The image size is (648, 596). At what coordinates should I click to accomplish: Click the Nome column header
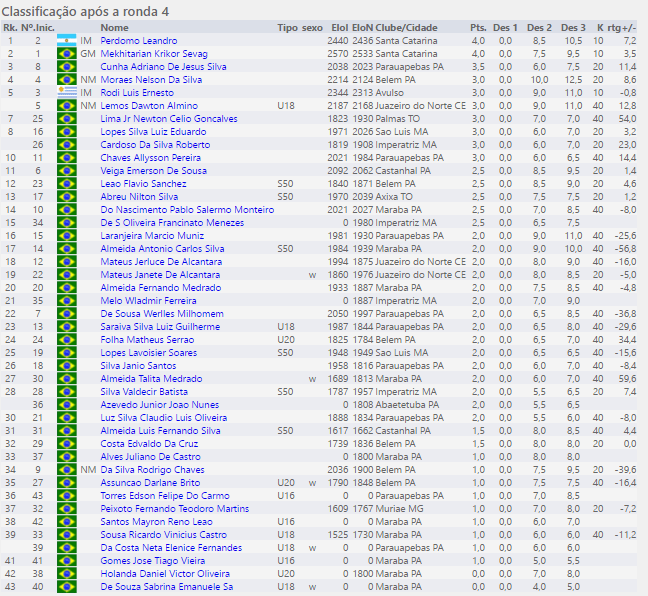(115, 27)
